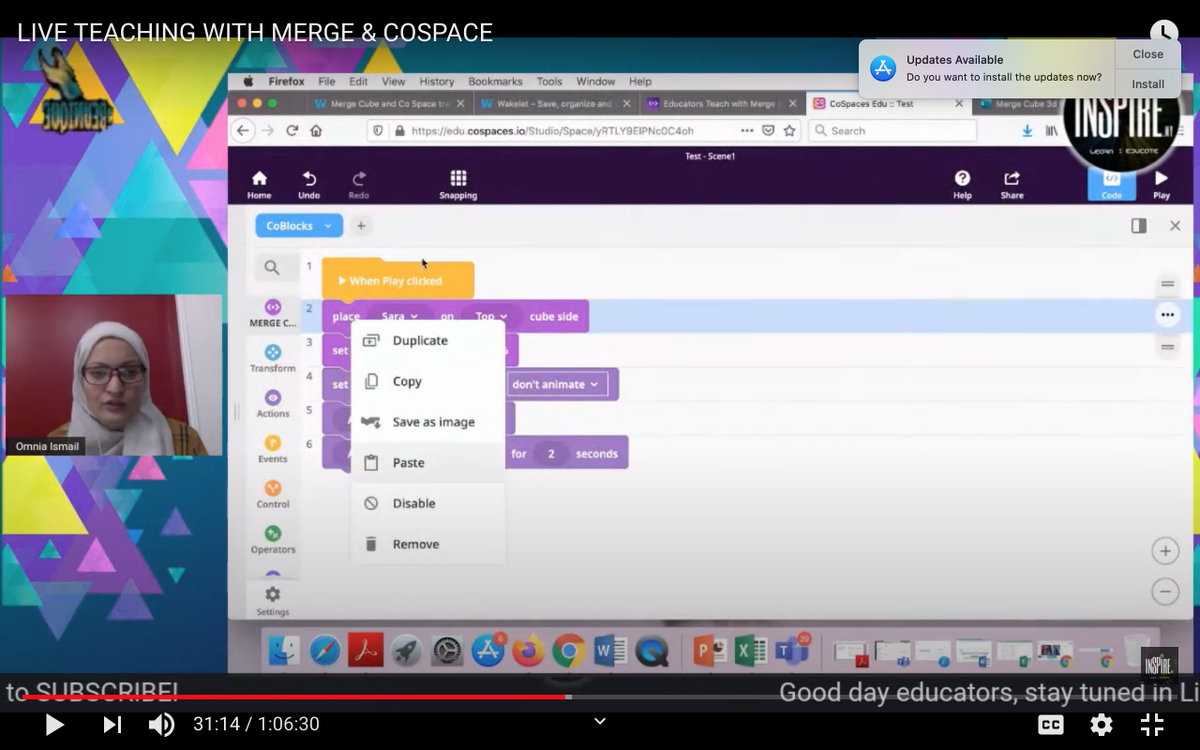Open the Snapping grid option

pos(458,183)
